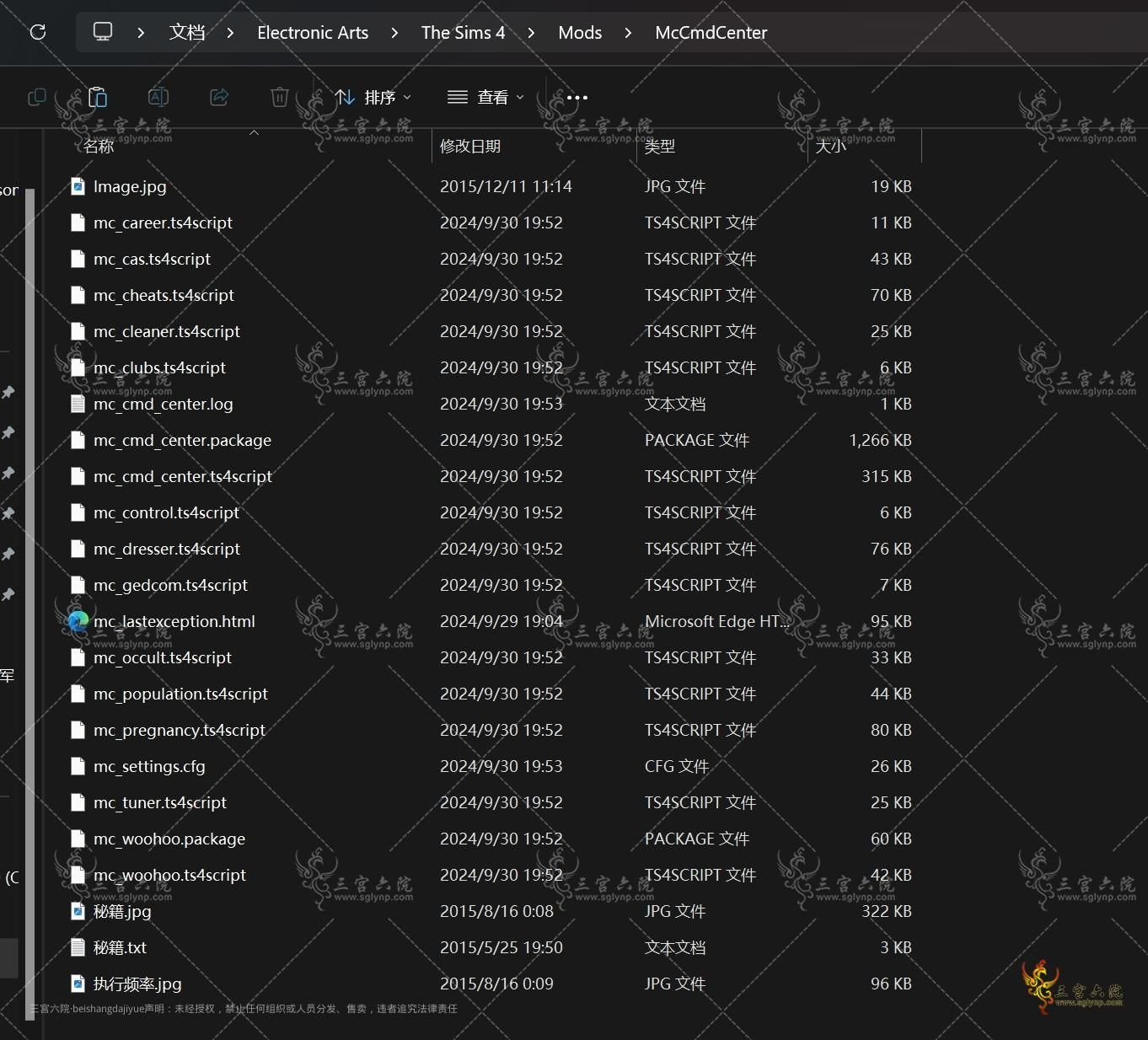
Task: Click the Copy toolbar icon
Action: pyautogui.click(x=37, y=97)
